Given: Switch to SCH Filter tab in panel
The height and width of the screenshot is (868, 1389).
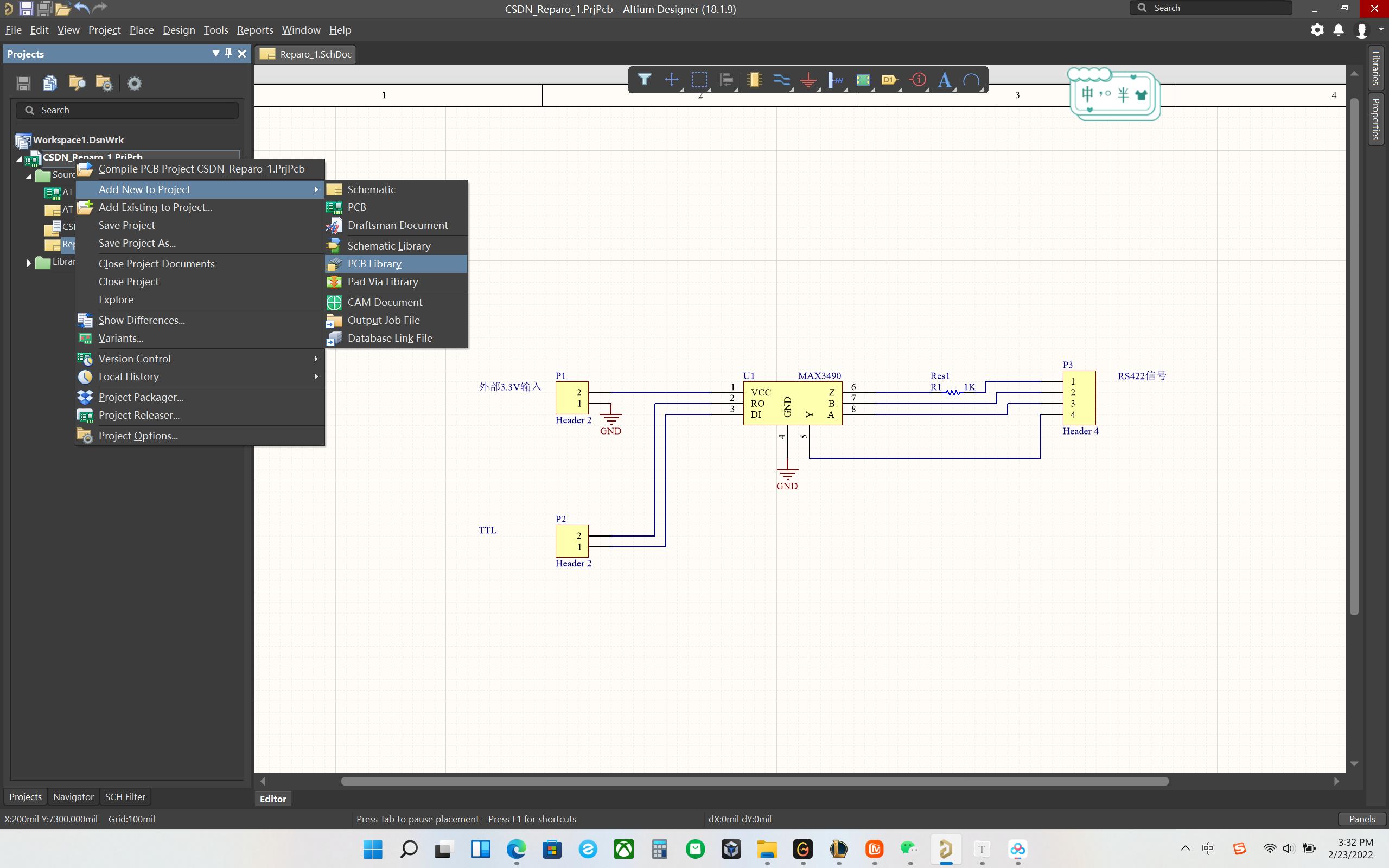Looking at the screenshot, I should (x=124, y=796).
